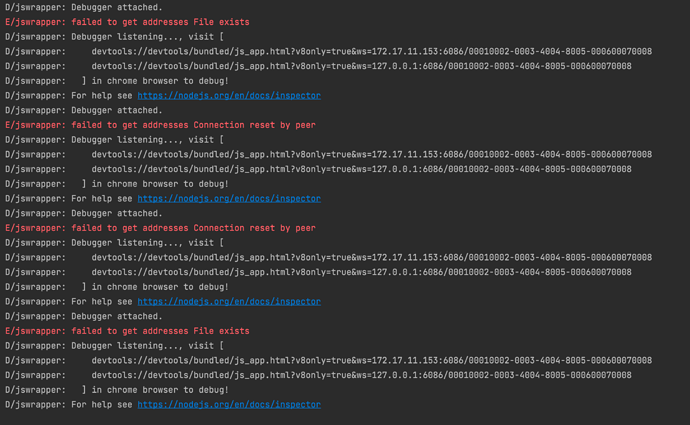This screenshot has height=425, width=690.
Task: Click the second "Connection reset by peer" error
Action: click(x=159, y=228)
